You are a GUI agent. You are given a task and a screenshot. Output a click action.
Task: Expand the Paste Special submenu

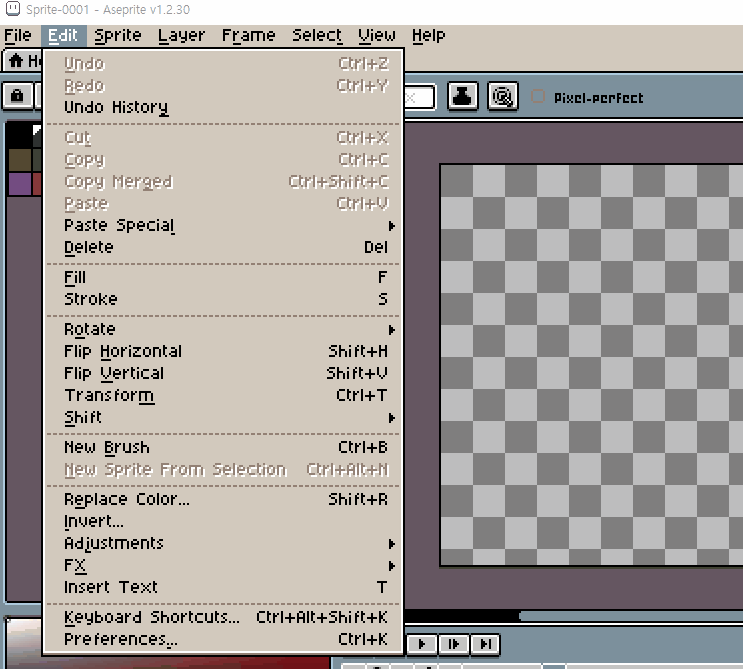coord(223,226)
